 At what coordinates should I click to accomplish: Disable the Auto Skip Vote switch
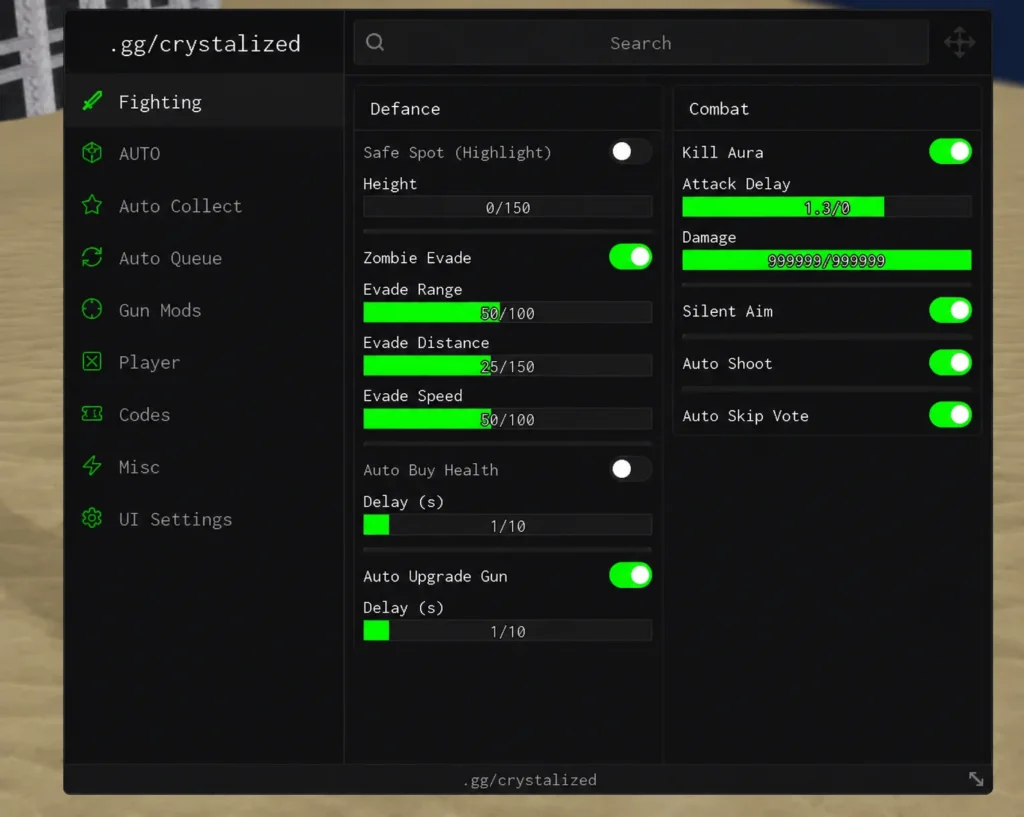(950, 415)
